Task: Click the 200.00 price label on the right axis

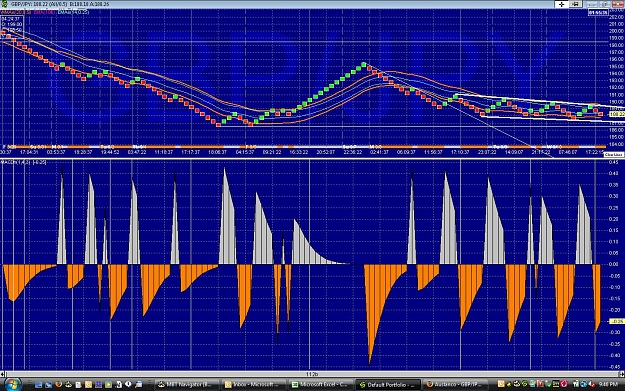Action: 616,31
